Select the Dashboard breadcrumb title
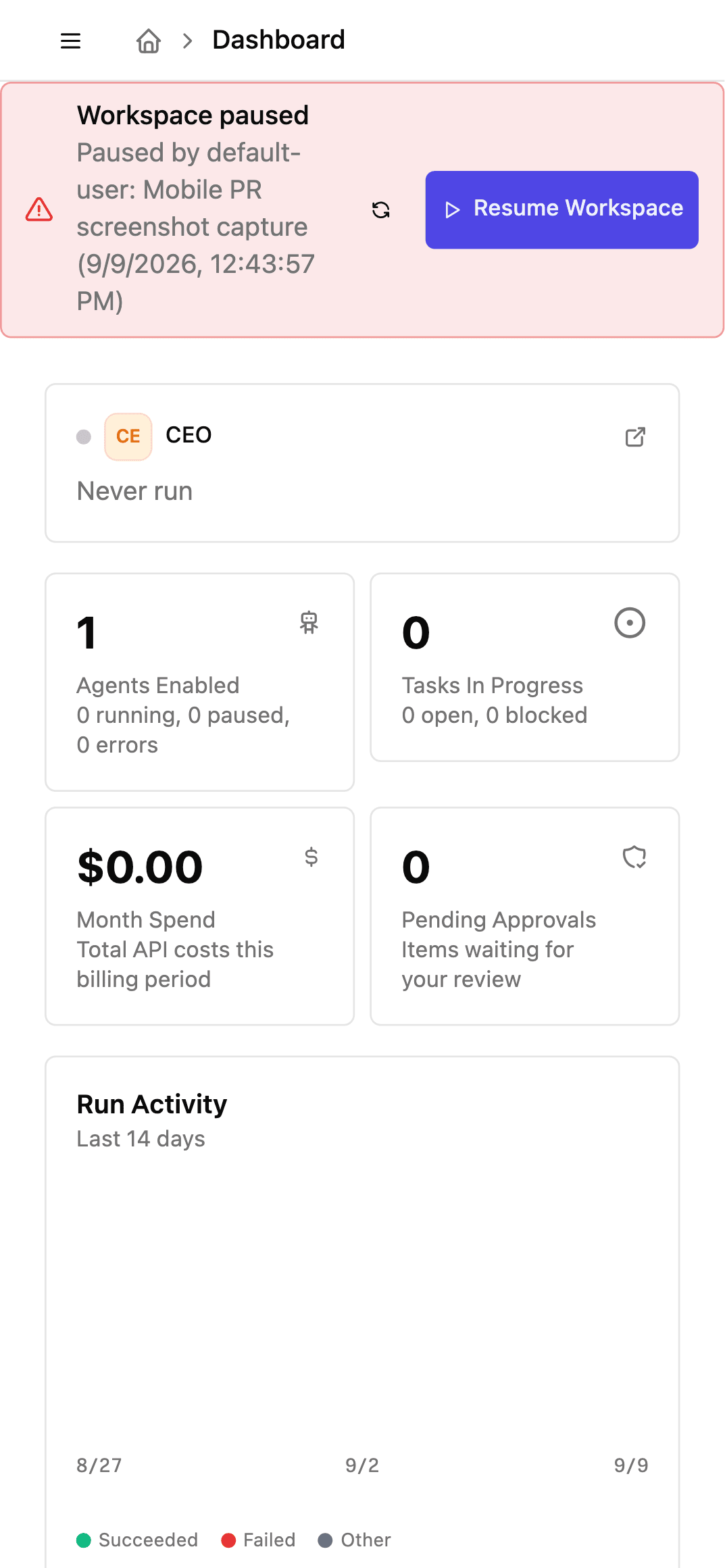 coord(278,40)
